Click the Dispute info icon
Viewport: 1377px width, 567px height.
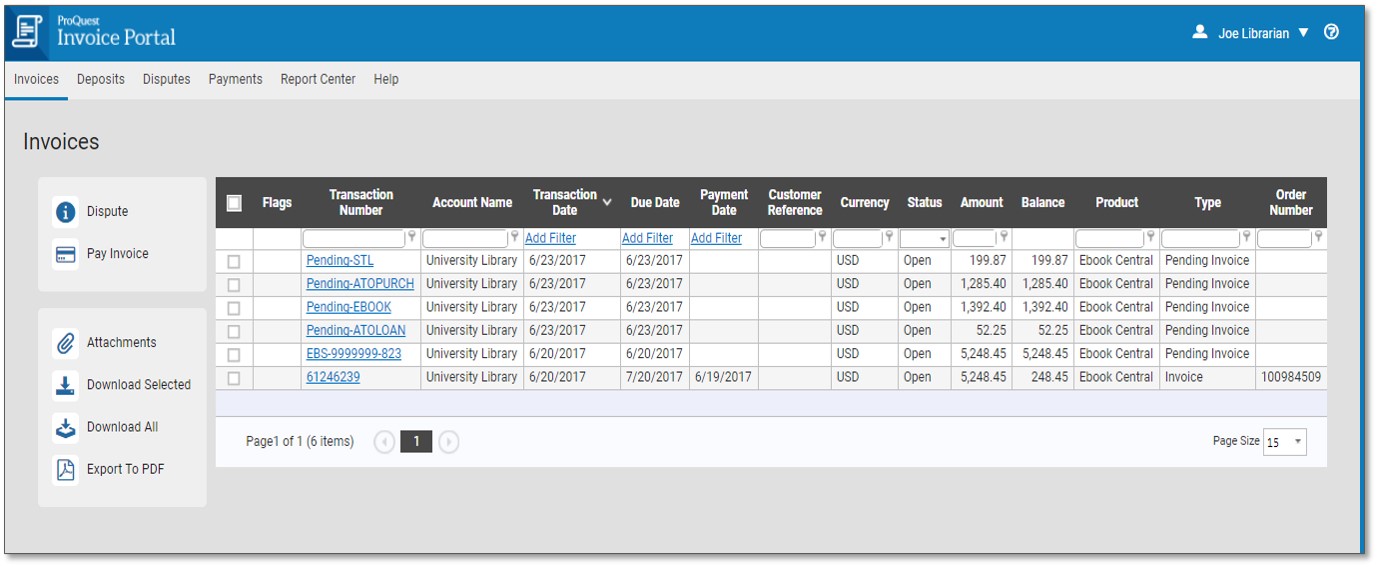(x=66, y=212)
